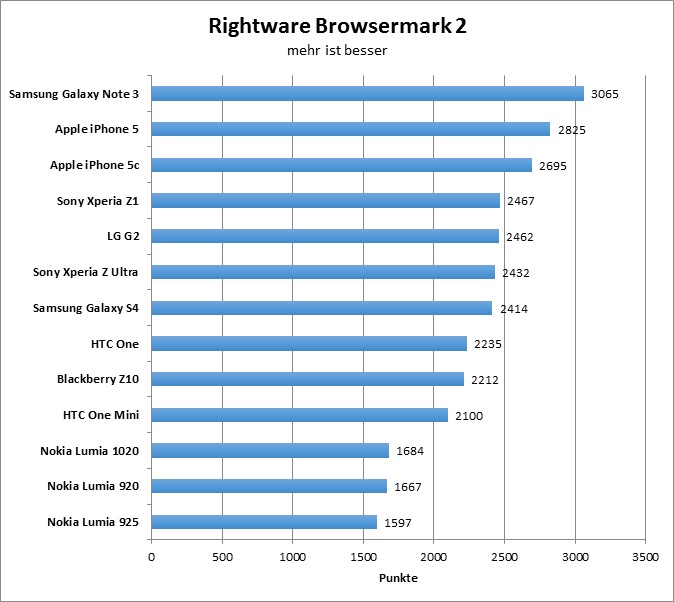Click the Sony Xperia Z1 bar

pyautogui.click(x=326, y=201)
